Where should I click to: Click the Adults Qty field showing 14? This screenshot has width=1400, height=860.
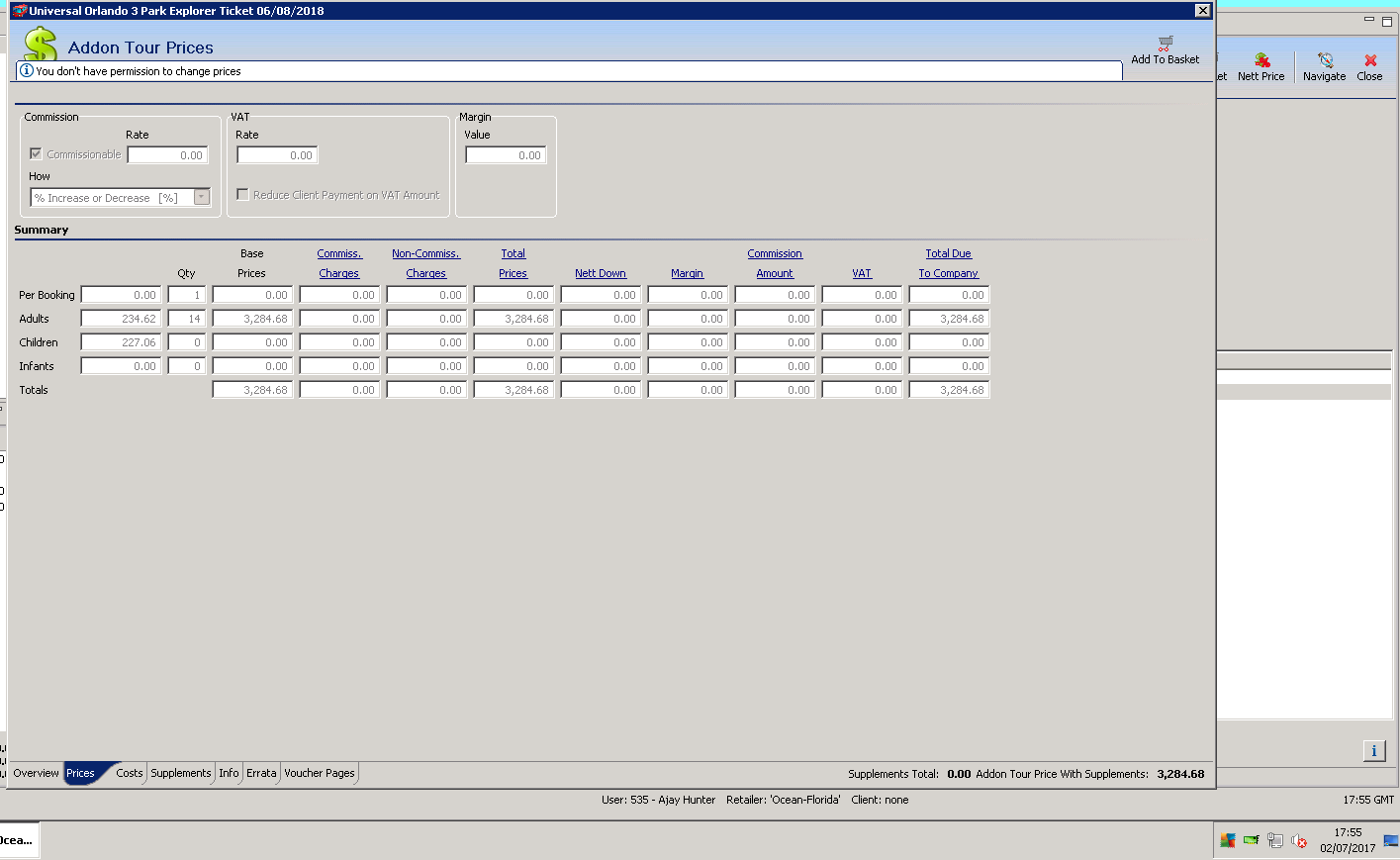click(187, 319)
